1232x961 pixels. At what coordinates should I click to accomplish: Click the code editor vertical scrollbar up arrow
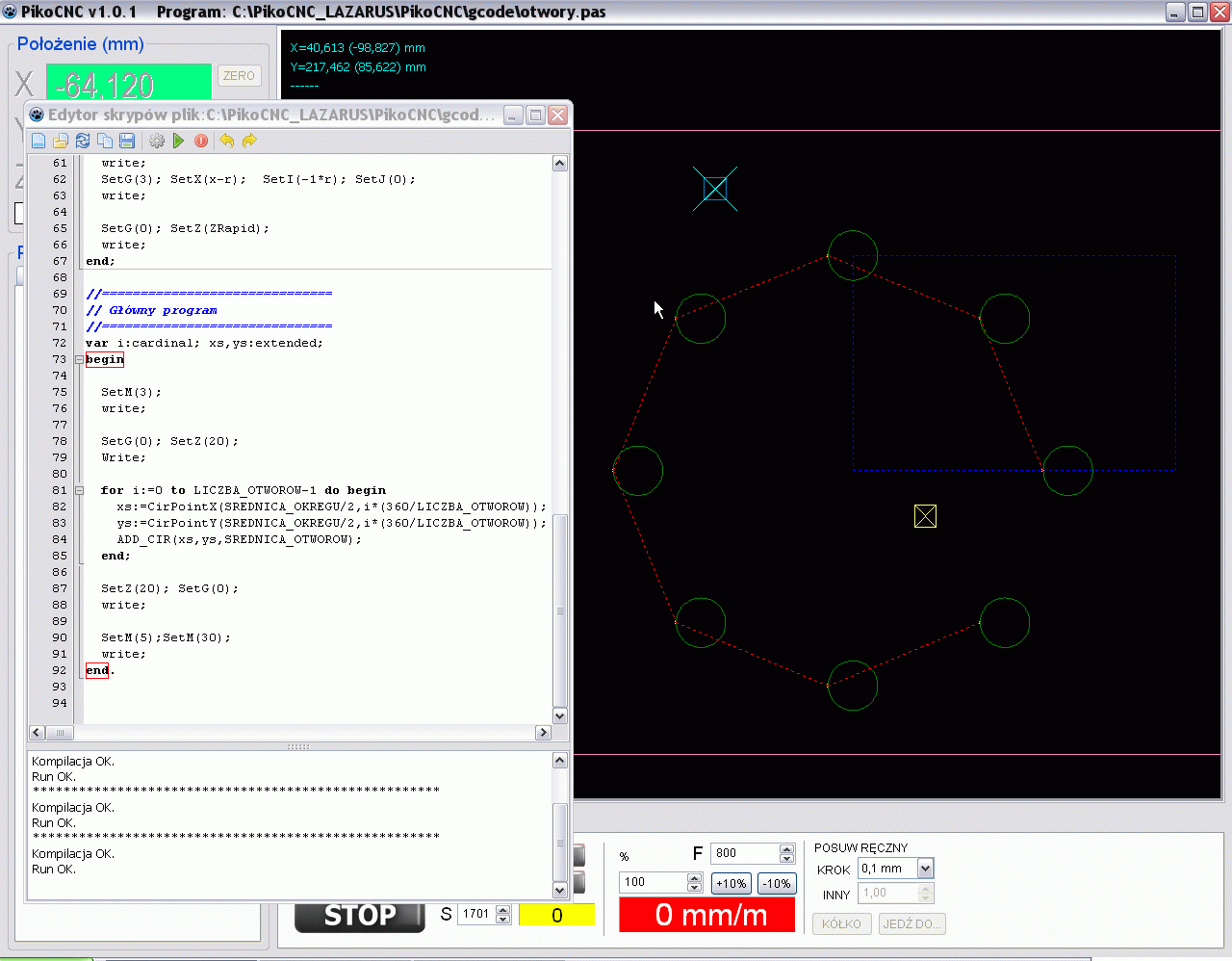pyautogui.click(x=560, y=164)
